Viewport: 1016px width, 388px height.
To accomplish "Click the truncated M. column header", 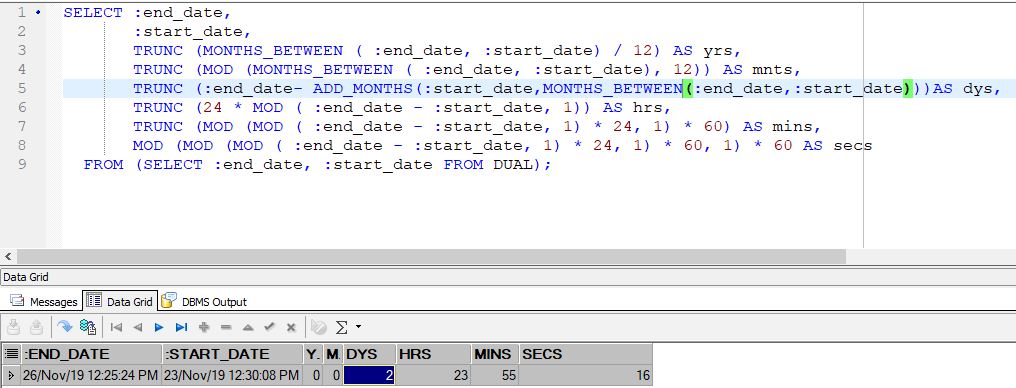I will (333, 354).
